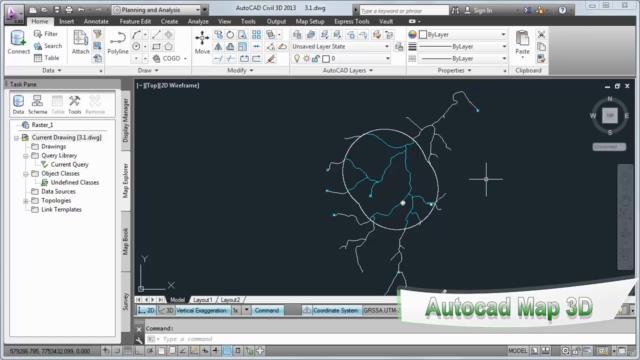Click the Attach drawing icon
The width and height of the screenshot is (640, 360).
coord(80,42)
